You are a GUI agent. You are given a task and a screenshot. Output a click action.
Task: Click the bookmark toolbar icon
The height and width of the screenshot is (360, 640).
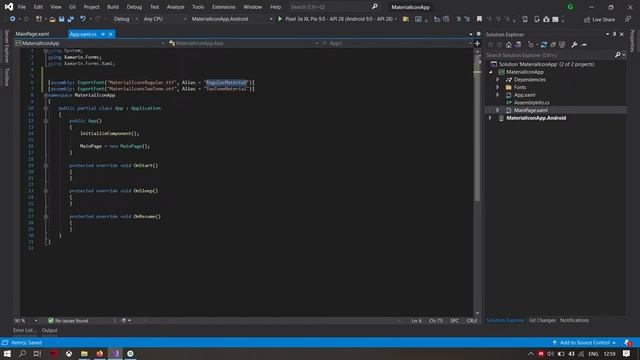[x=479, y=19]
